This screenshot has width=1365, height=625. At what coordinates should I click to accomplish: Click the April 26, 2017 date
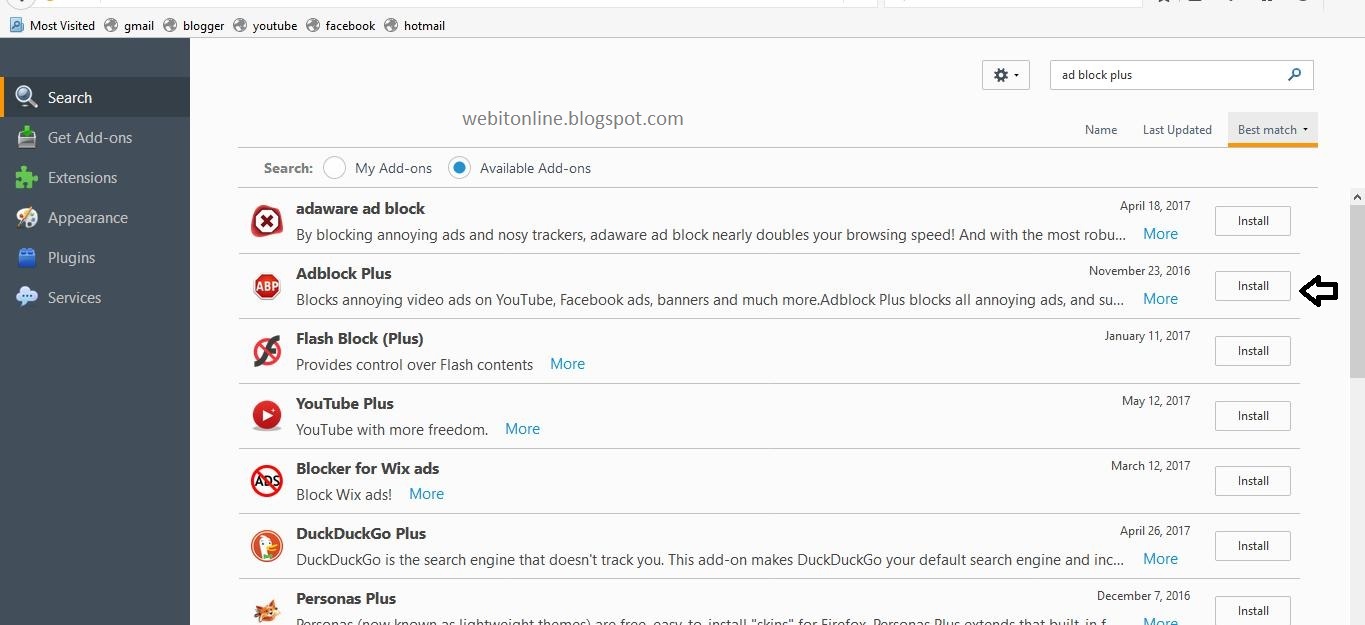1155,531
